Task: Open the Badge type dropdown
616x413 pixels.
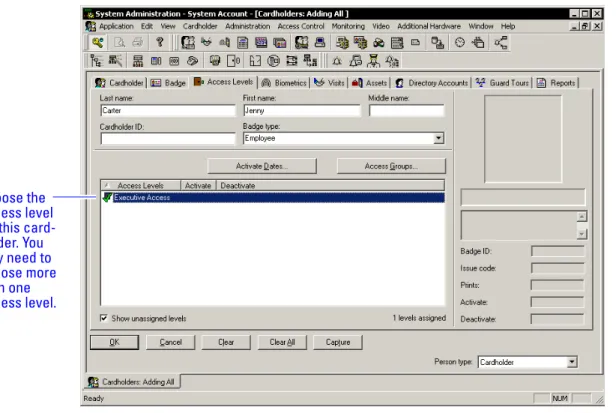Action: tap(438, 138)
